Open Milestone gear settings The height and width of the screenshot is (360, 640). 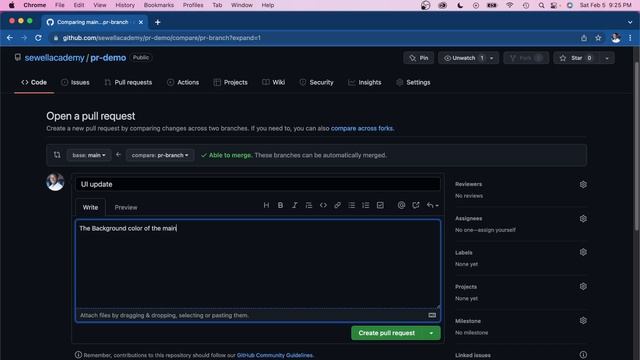583,321
